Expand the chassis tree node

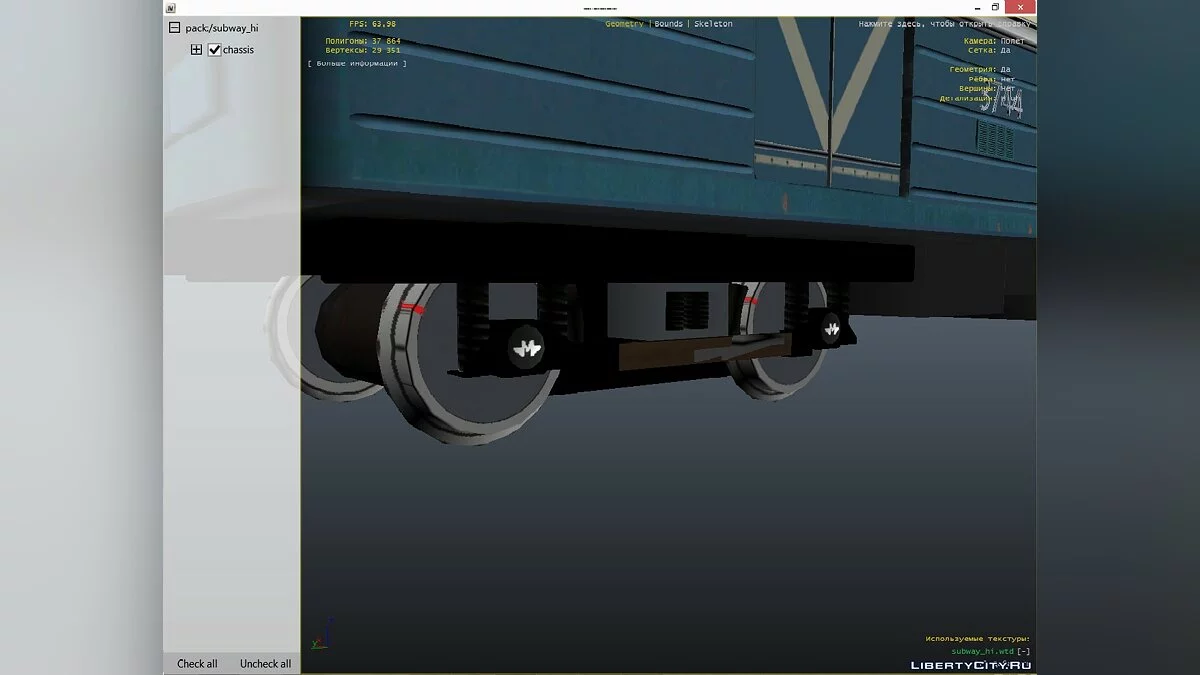196,50
